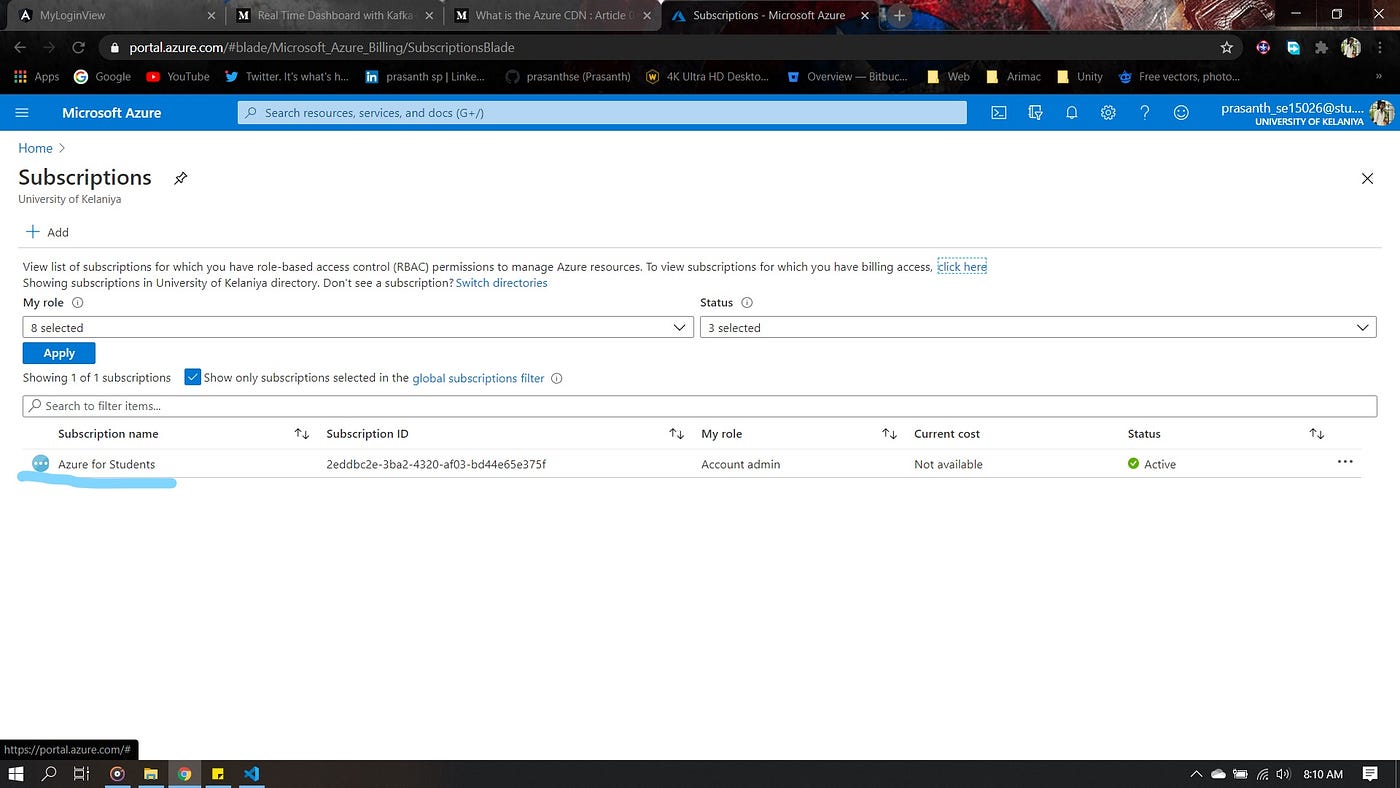Follow the 'click here' billing access link
This screenshot has height=788, width=1400.
[x=962, y=267]
